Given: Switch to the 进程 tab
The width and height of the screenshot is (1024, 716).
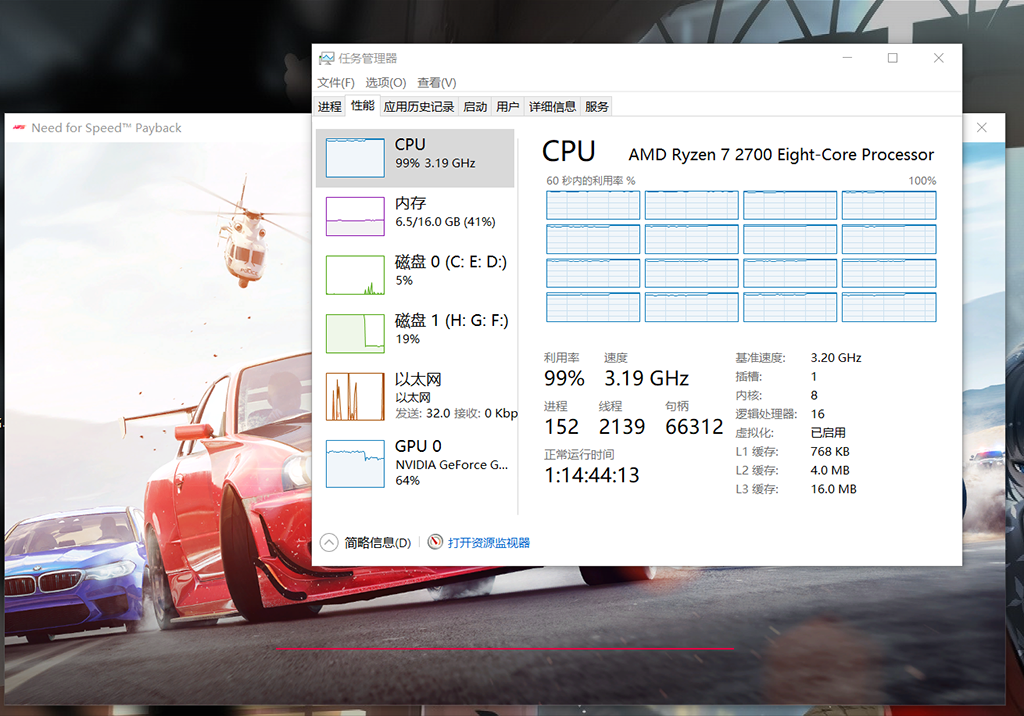Looking at the screenshot, I should click(x=329, y=106).
